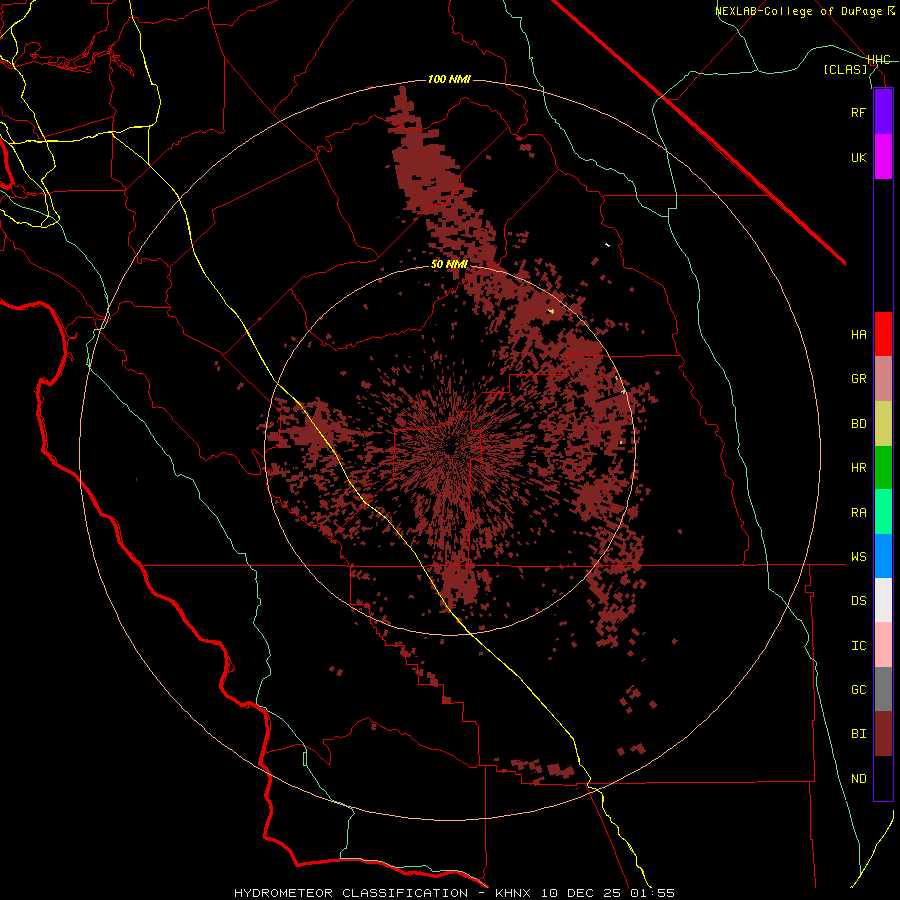Click the HA red legend swatch
The width and height of the screenshot is (900, 900).
pos(883,334)
